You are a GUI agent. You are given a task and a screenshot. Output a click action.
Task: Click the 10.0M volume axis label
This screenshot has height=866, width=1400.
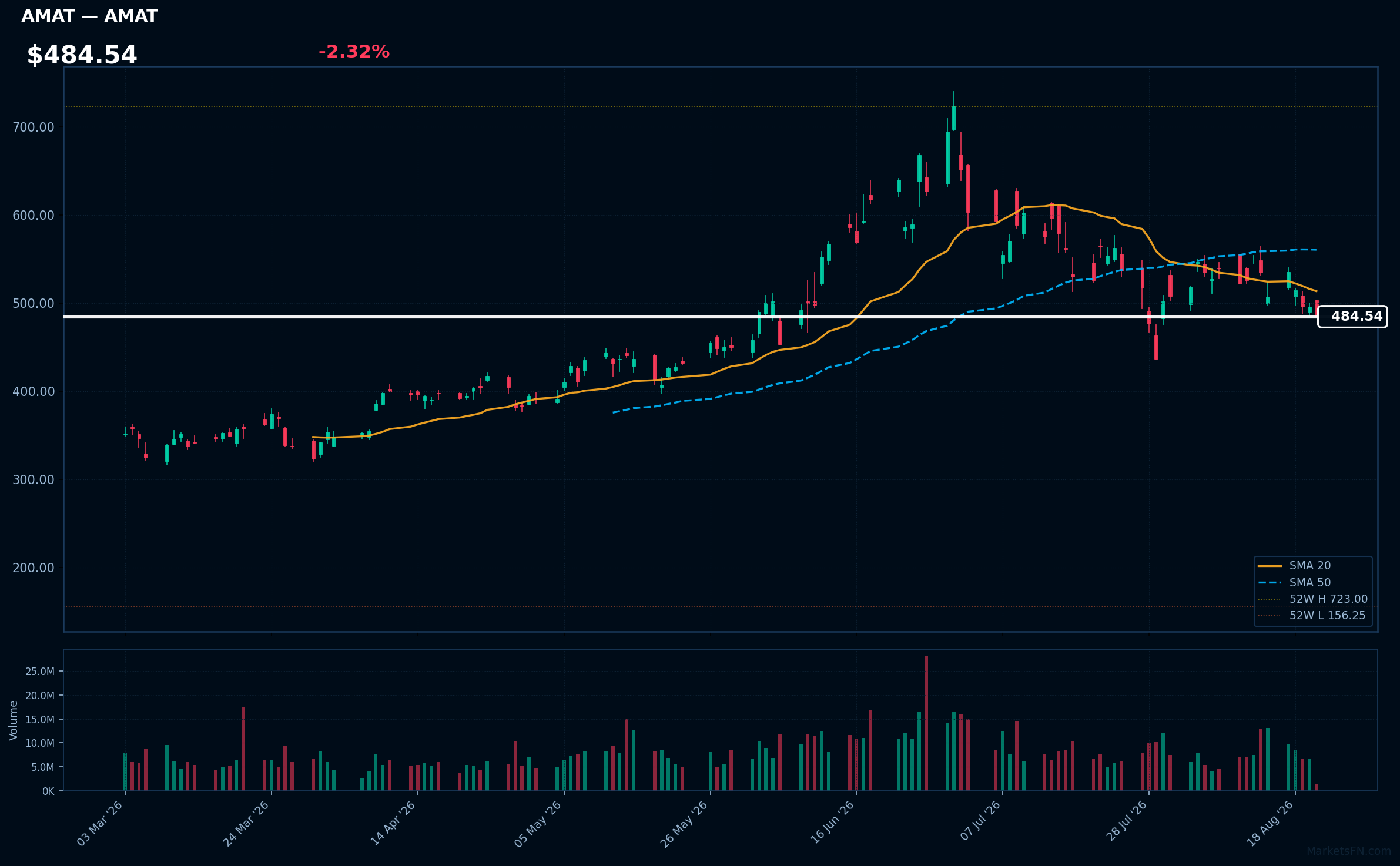[40, 743]
